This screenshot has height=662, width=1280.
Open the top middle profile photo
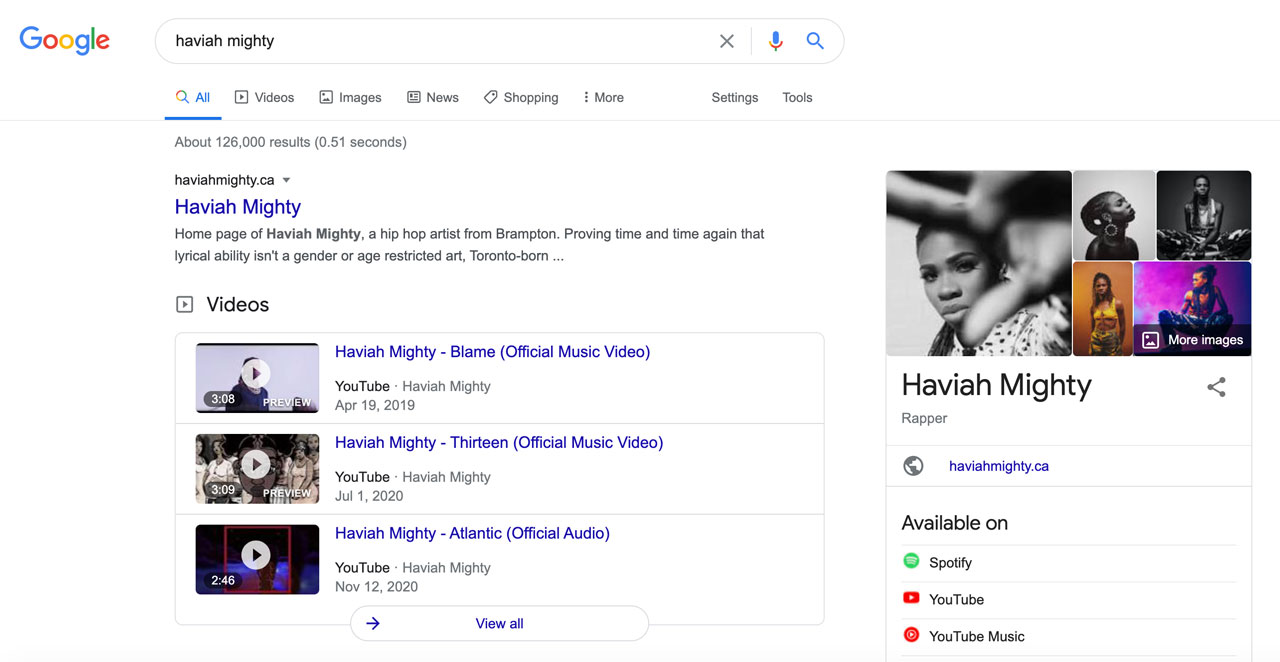click(x=1114, y=215)
